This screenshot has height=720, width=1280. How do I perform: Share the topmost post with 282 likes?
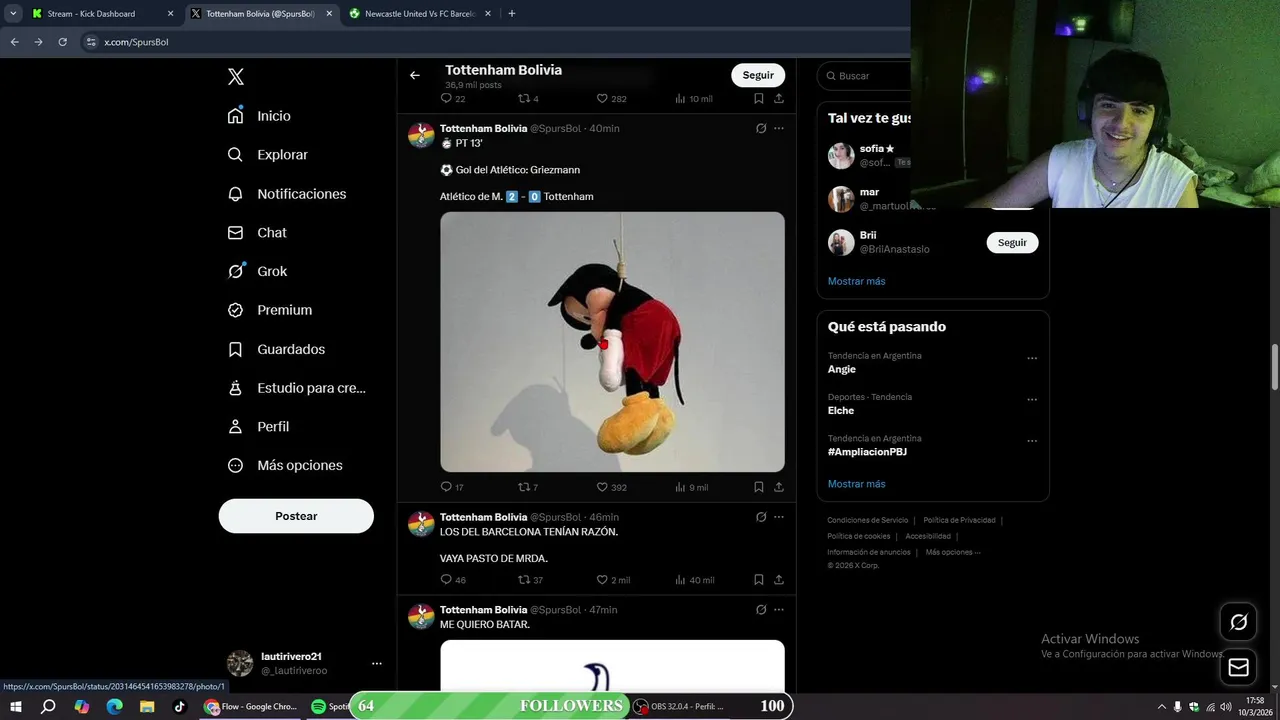click(779, 99)
